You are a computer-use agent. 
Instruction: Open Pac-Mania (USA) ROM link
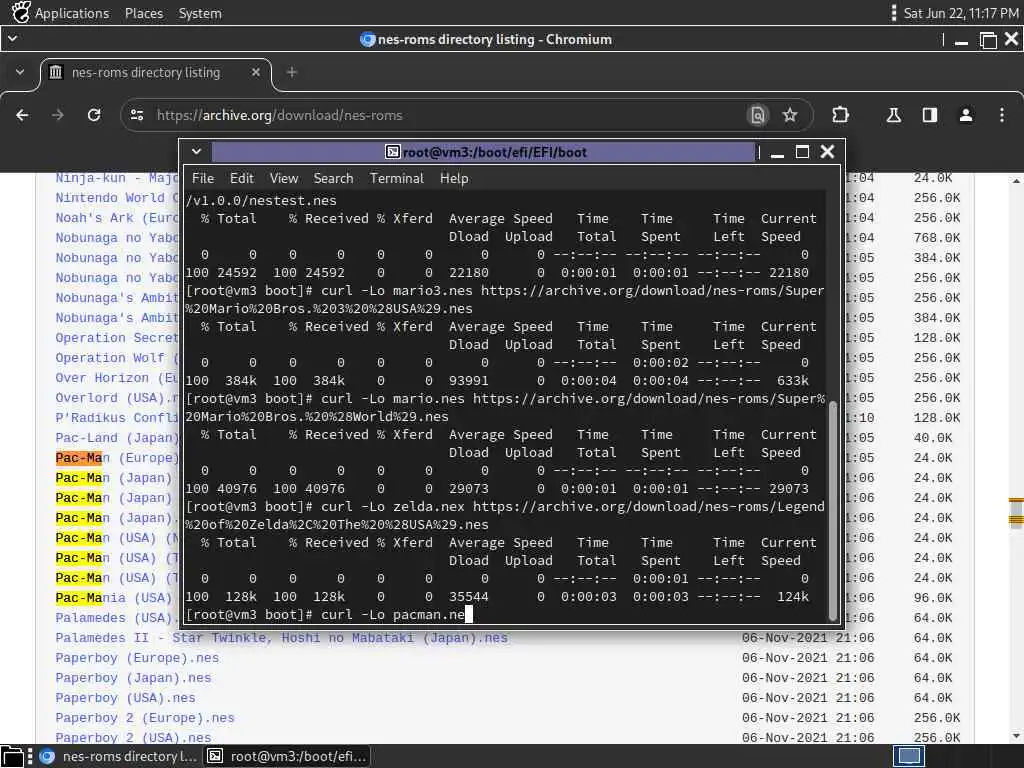[x=114, y=598]
